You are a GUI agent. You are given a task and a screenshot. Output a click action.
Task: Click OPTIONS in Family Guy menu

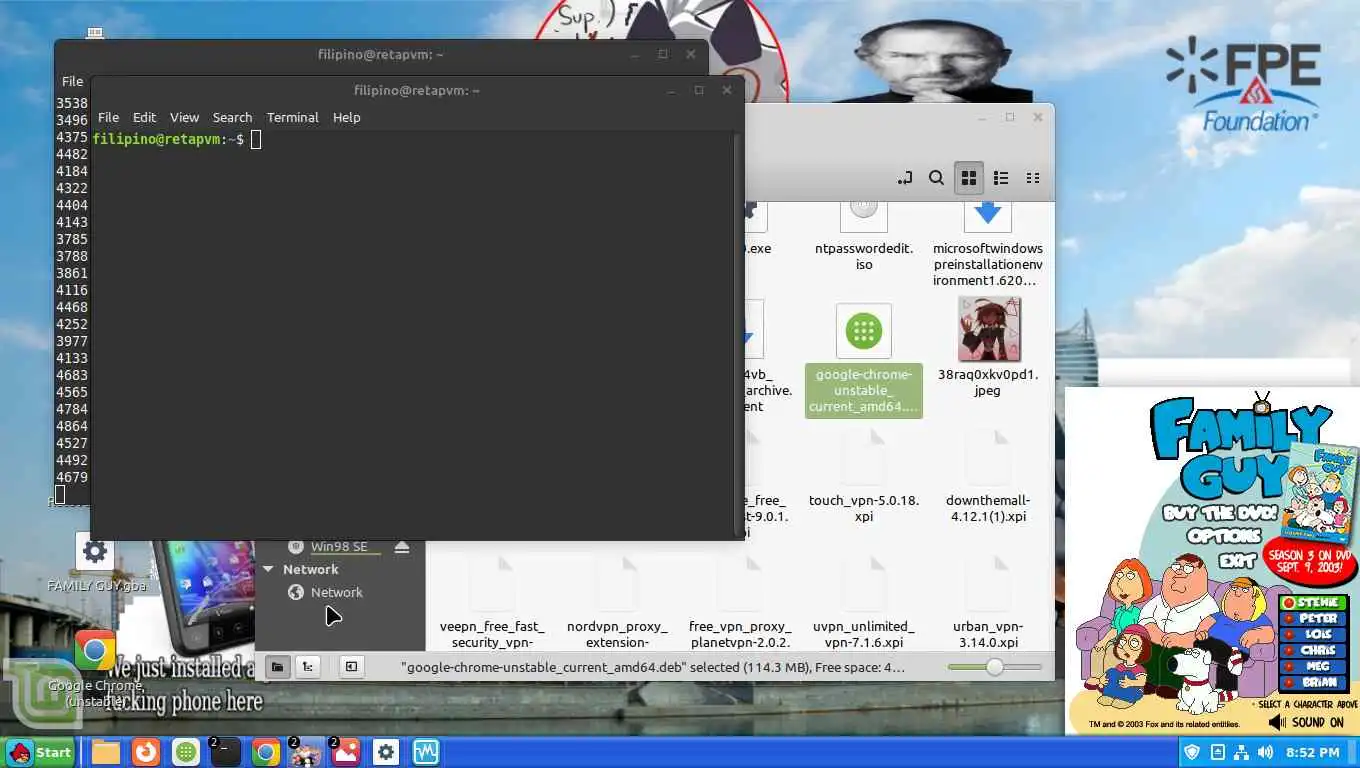click(x=1224, y=537)
